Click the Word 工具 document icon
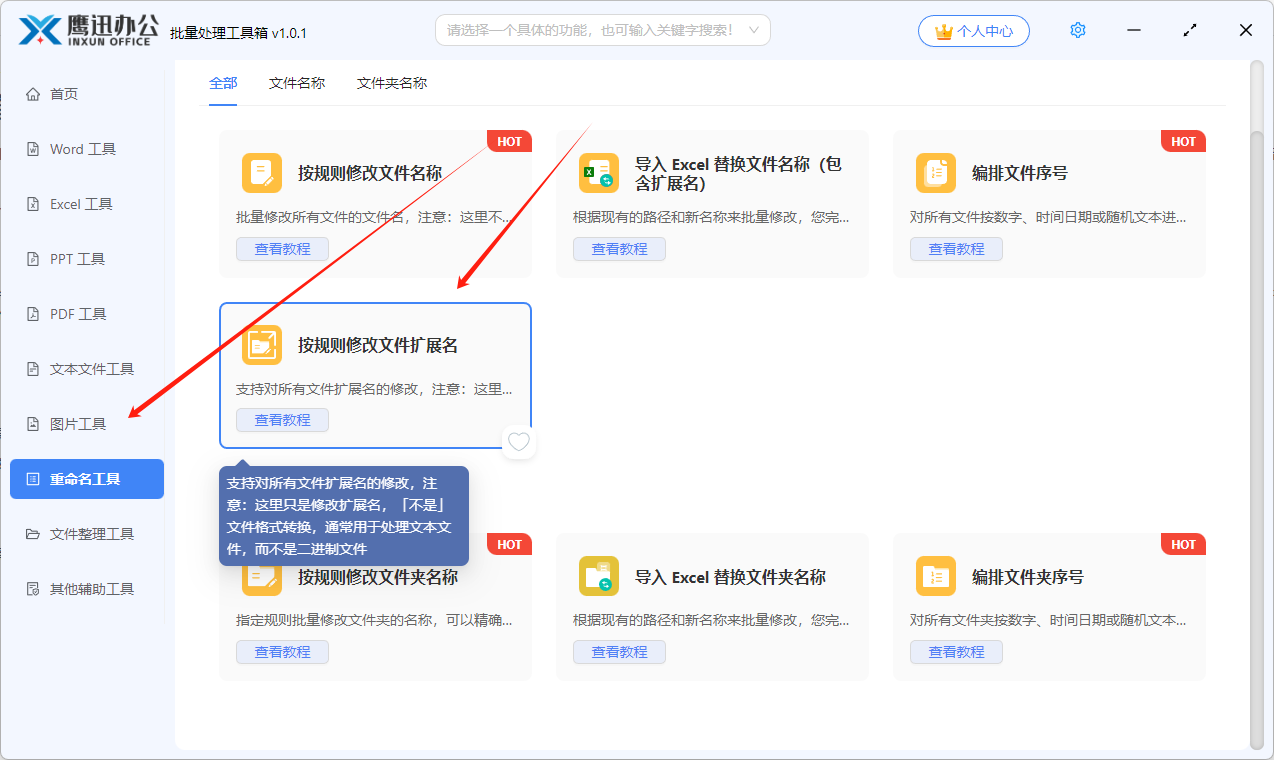Screen dimensions: 1274x760 point(33,149)
